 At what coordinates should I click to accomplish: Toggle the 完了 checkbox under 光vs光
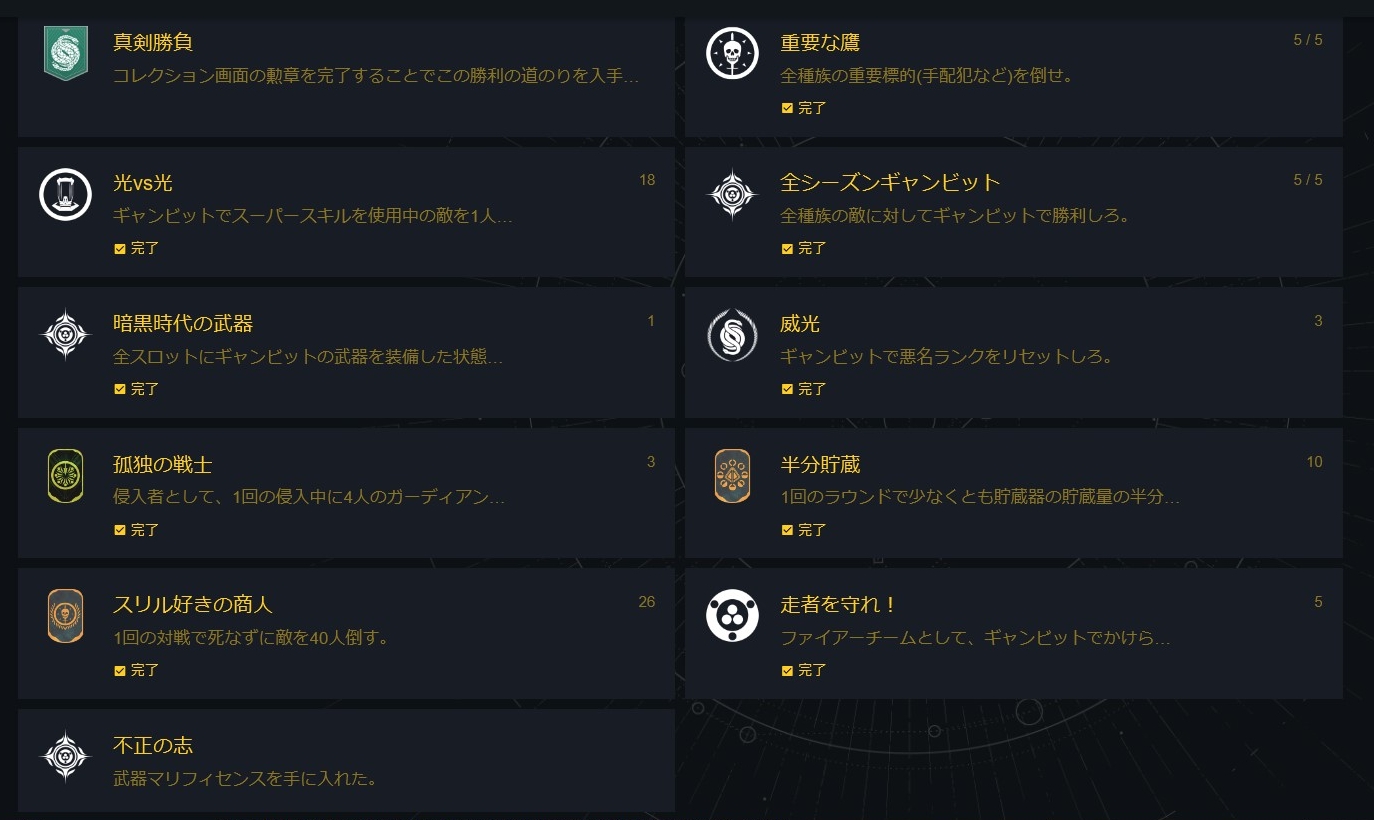point(120,249)
